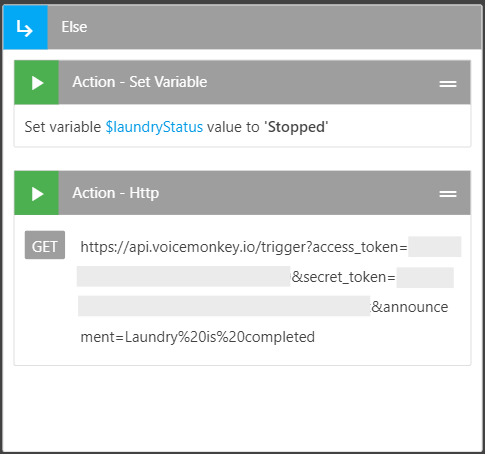The width and height of the screenshot is (485, 454).
Task: Click the redacted block after secret_token=
Action: coord(425,277)
